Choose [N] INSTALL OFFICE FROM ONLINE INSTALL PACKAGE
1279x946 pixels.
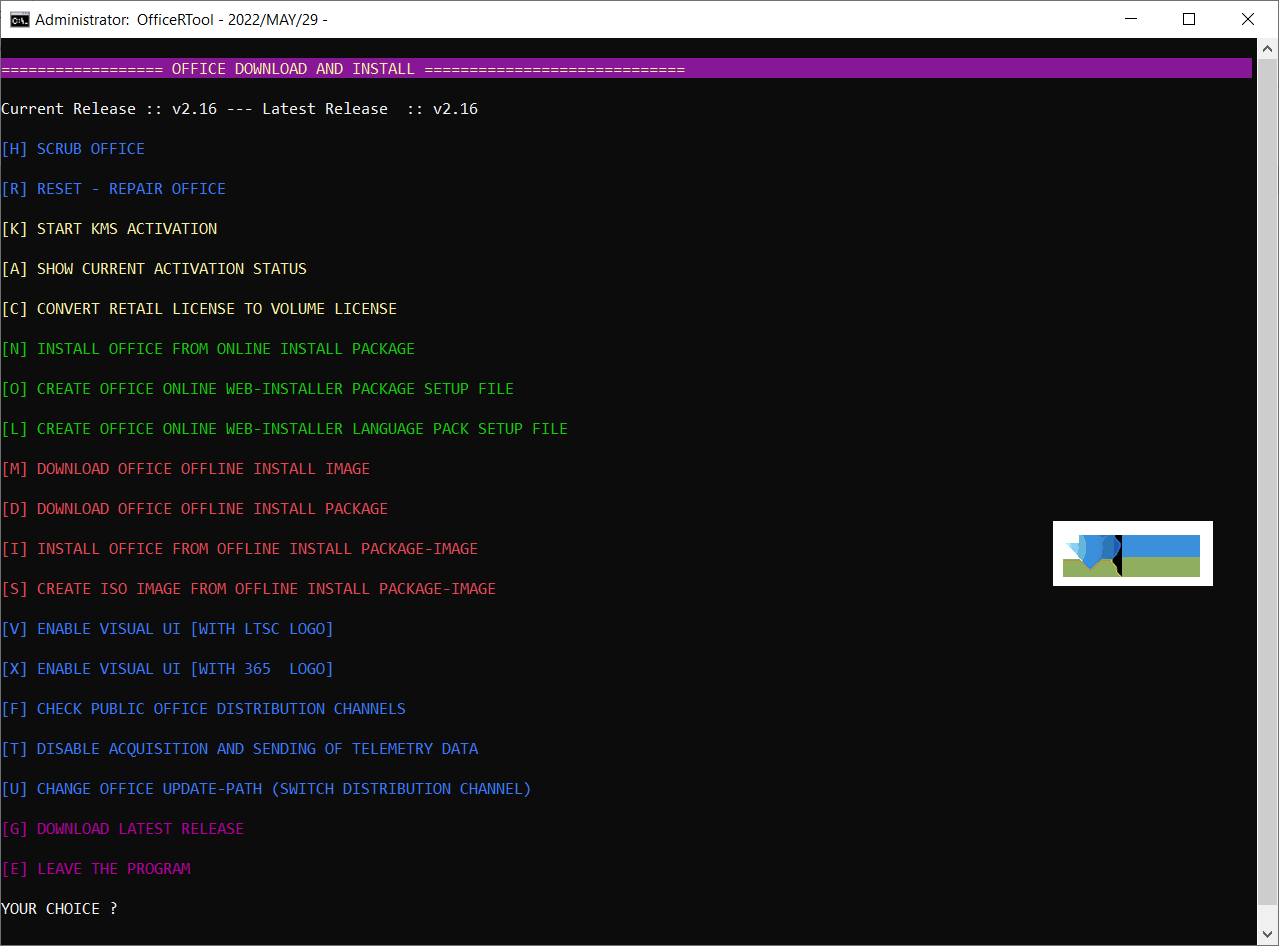(x=208, y=349)
